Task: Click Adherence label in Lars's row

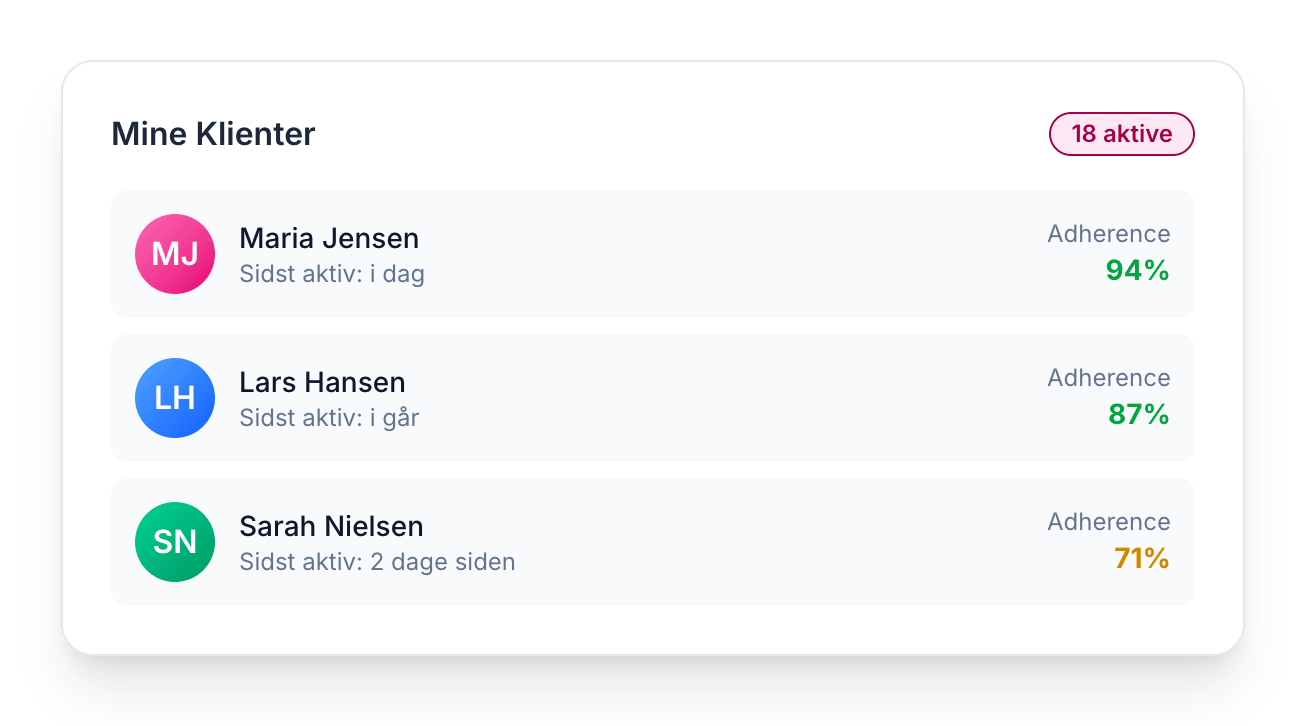Action: click(1108, 378)
